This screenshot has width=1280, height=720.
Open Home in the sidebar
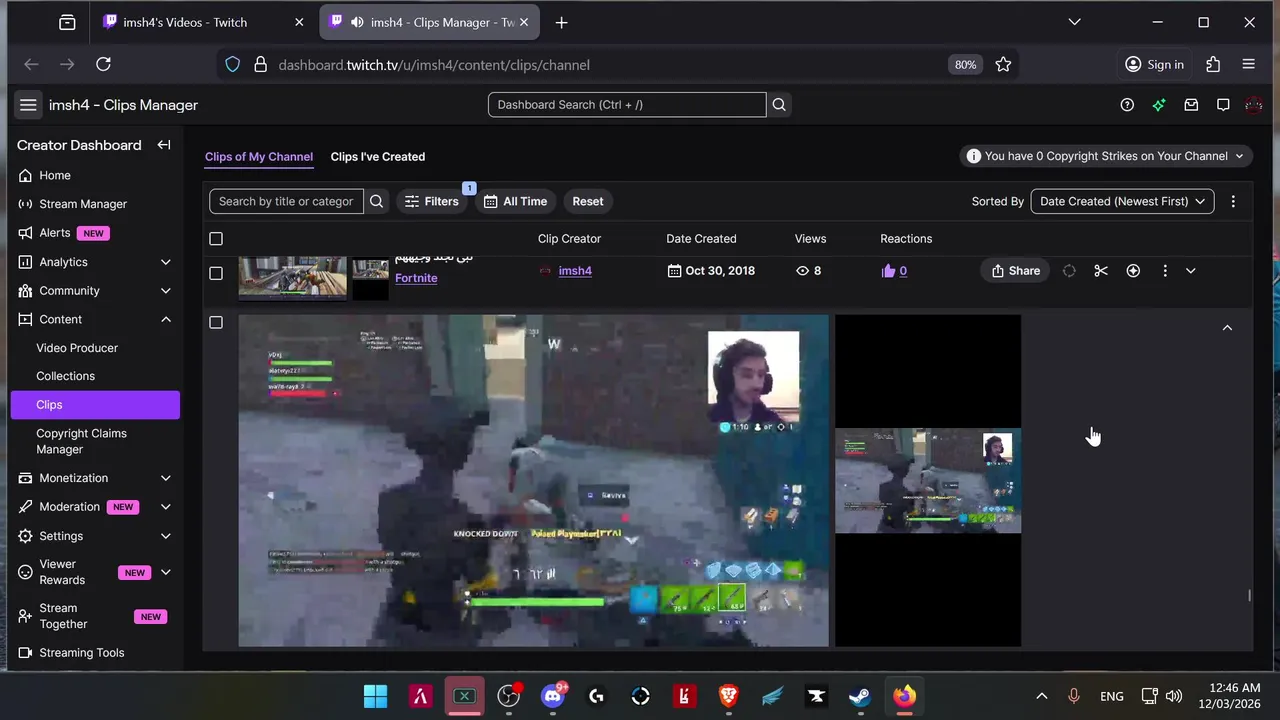pyautogui.click(x=55, y=175)
